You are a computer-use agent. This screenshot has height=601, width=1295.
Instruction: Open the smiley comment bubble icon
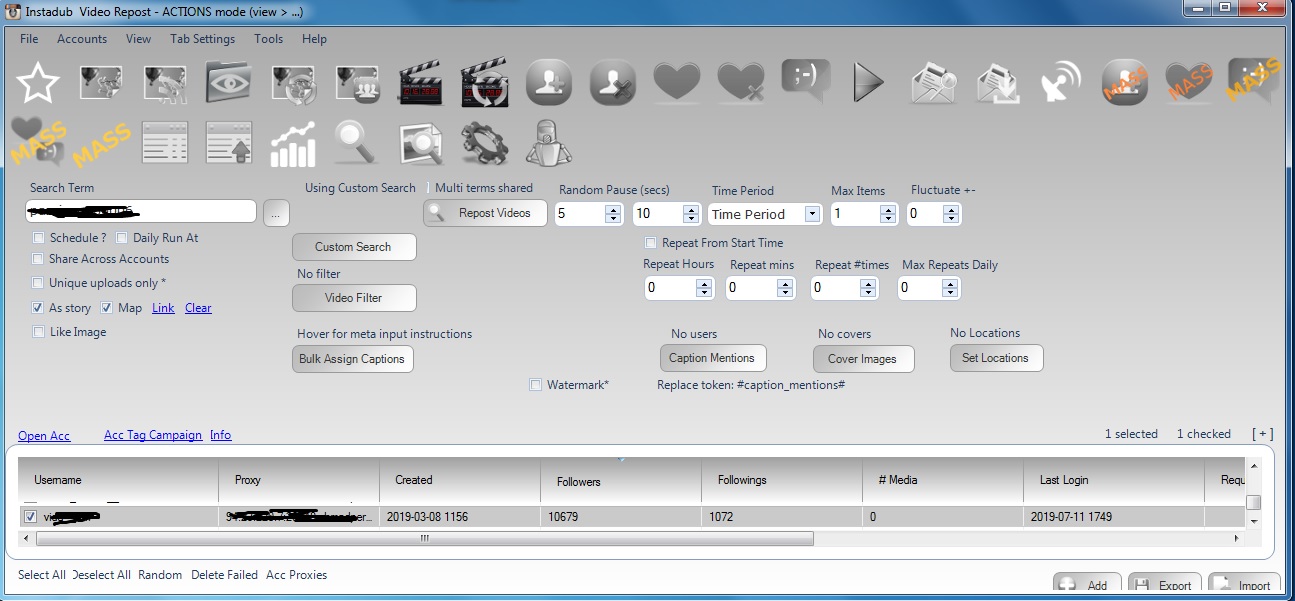806,80
